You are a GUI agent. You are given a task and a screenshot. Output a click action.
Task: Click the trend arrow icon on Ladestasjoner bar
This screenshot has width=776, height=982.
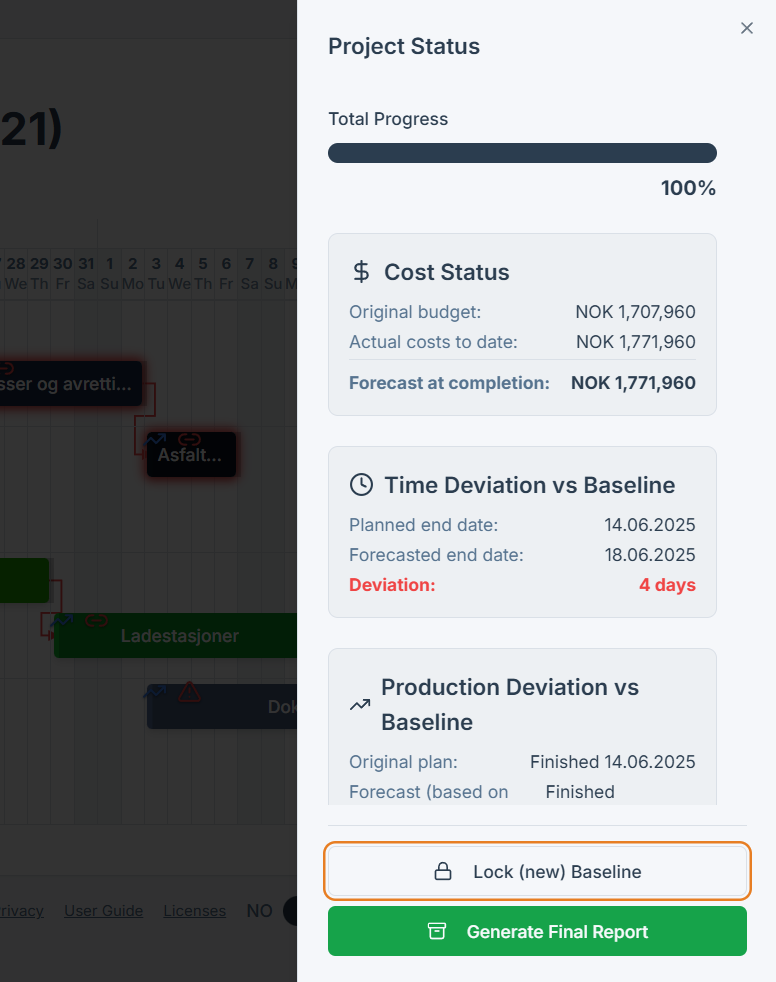(60, 622)
